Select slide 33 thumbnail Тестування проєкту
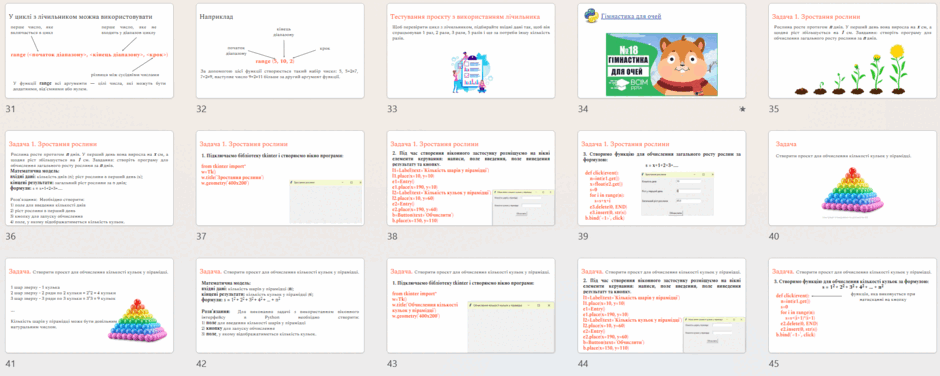 (x=471, y=52)
